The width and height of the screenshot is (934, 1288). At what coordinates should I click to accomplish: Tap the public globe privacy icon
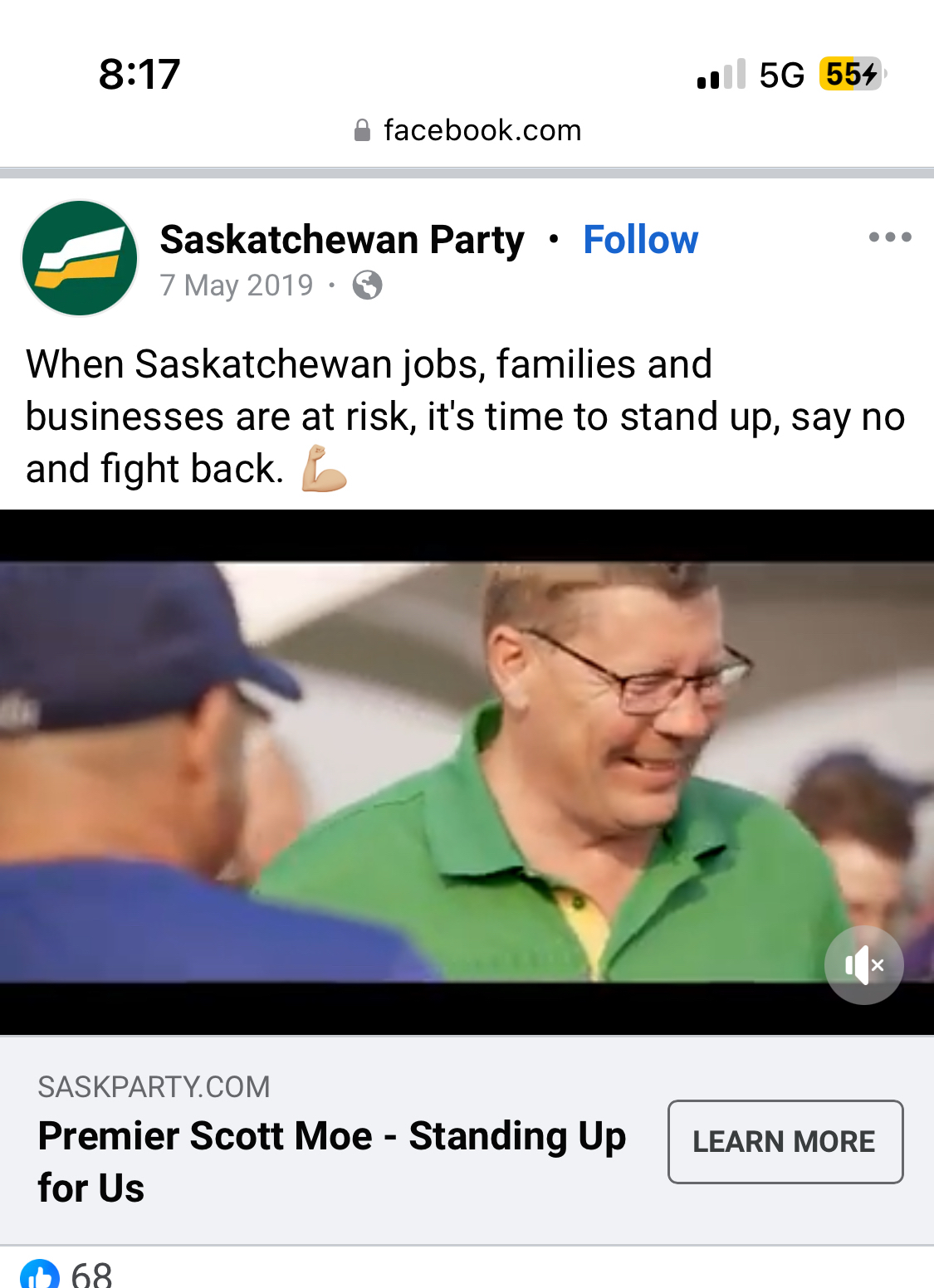click(x=367, y=285)
